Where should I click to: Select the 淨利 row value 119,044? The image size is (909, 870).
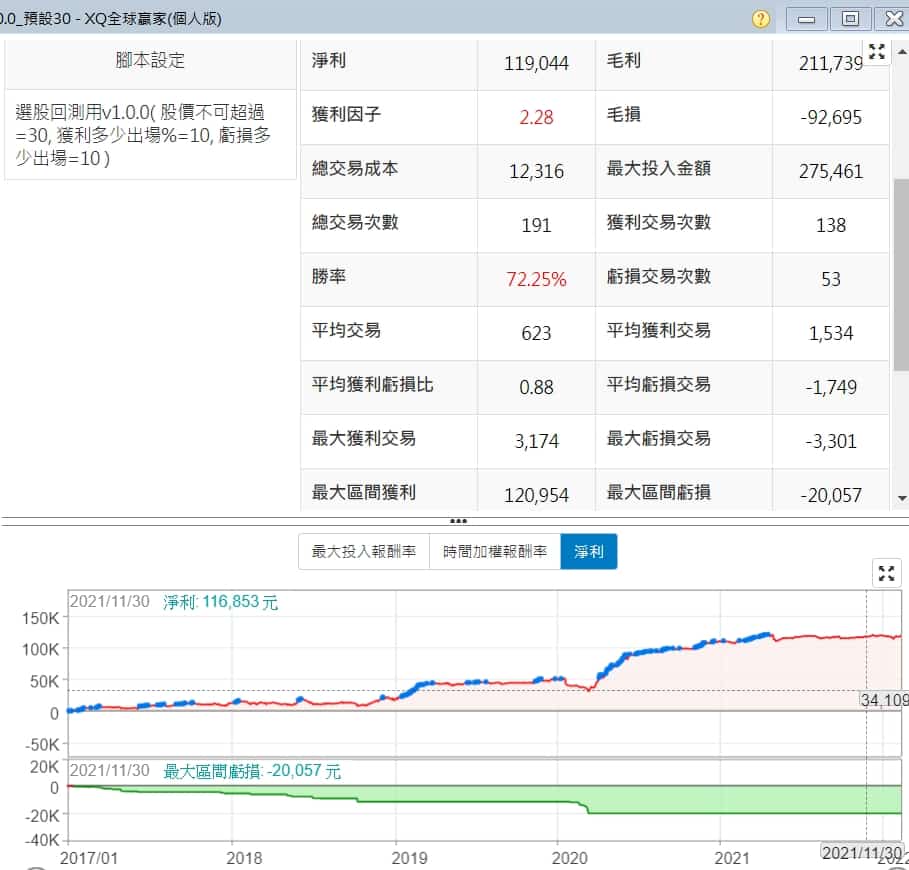click(x=536, y=63)
